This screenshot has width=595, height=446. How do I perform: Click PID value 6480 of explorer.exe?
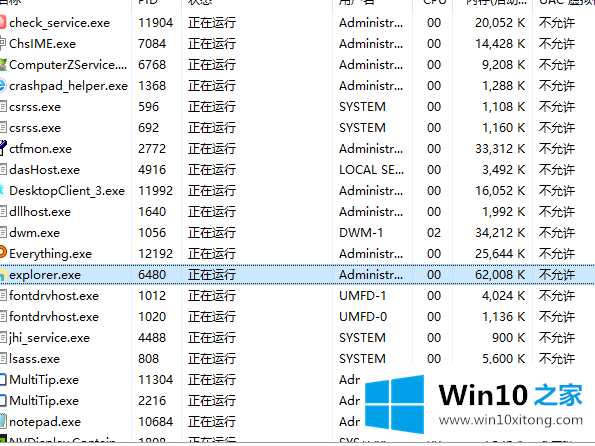click(x=152, y=275)
